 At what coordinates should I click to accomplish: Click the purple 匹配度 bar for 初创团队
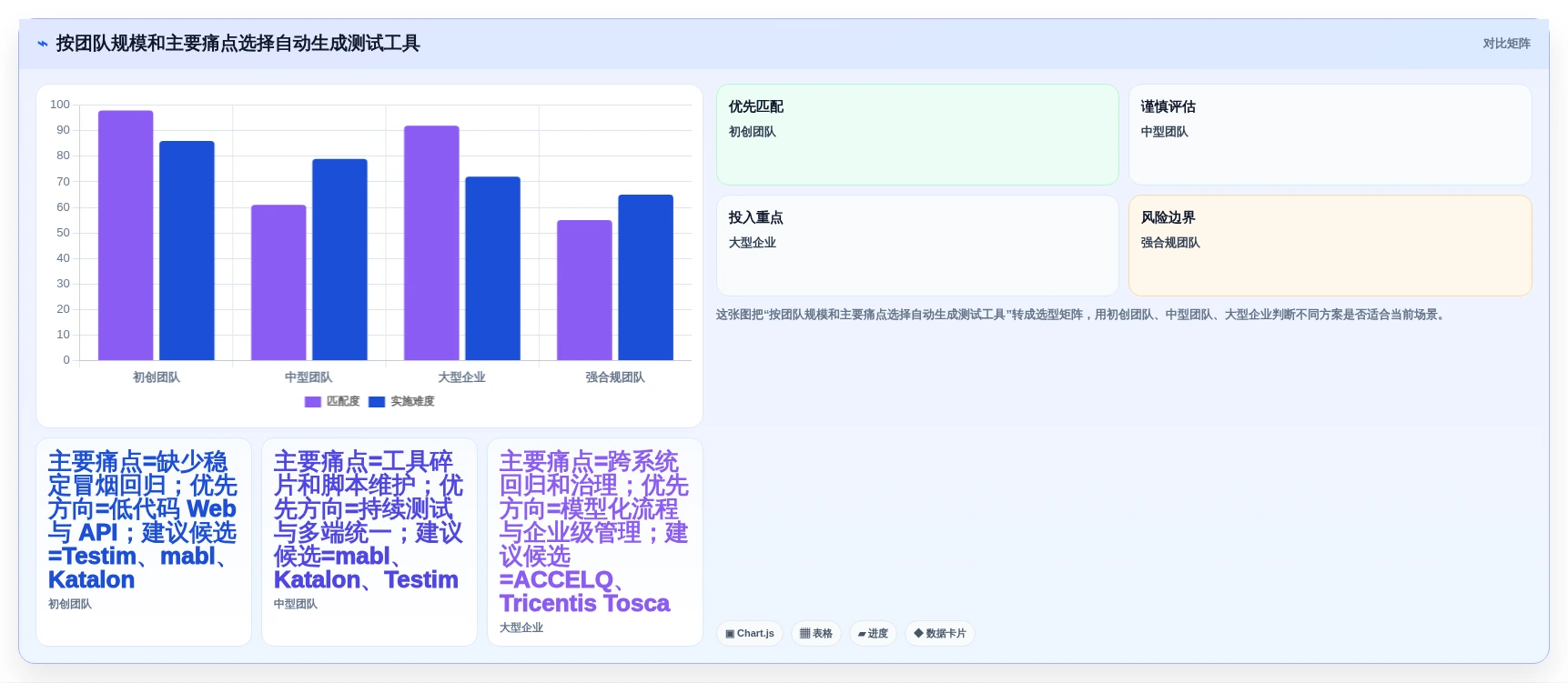126,236
